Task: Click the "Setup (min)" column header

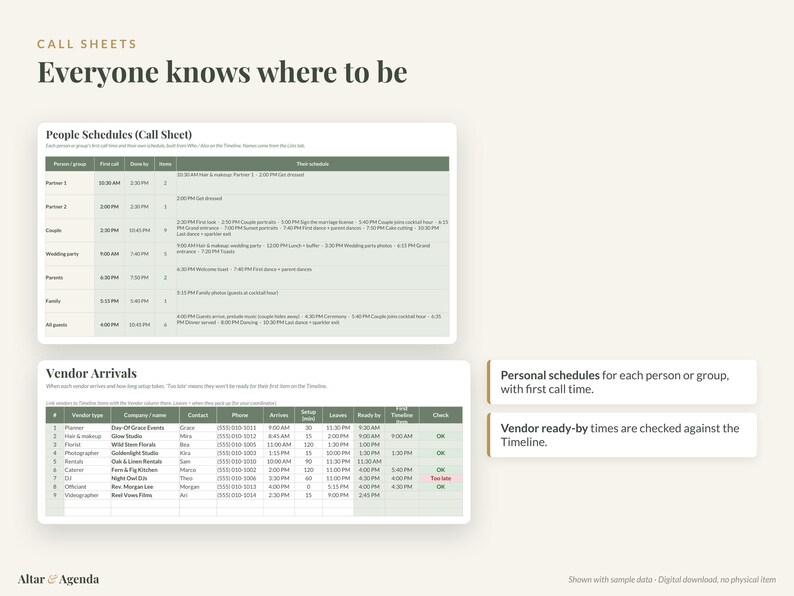Action: pyautogui.click(x=308, y=415)
